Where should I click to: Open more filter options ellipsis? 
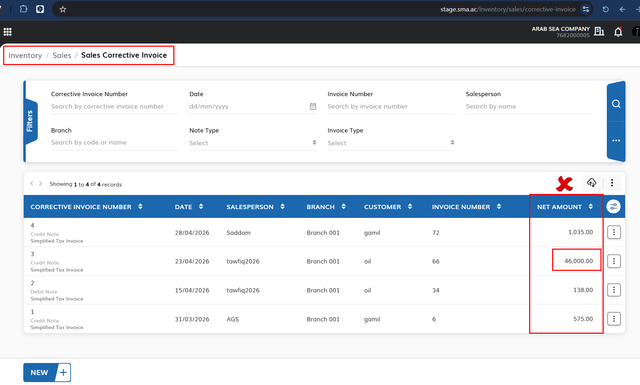point(616,140)
